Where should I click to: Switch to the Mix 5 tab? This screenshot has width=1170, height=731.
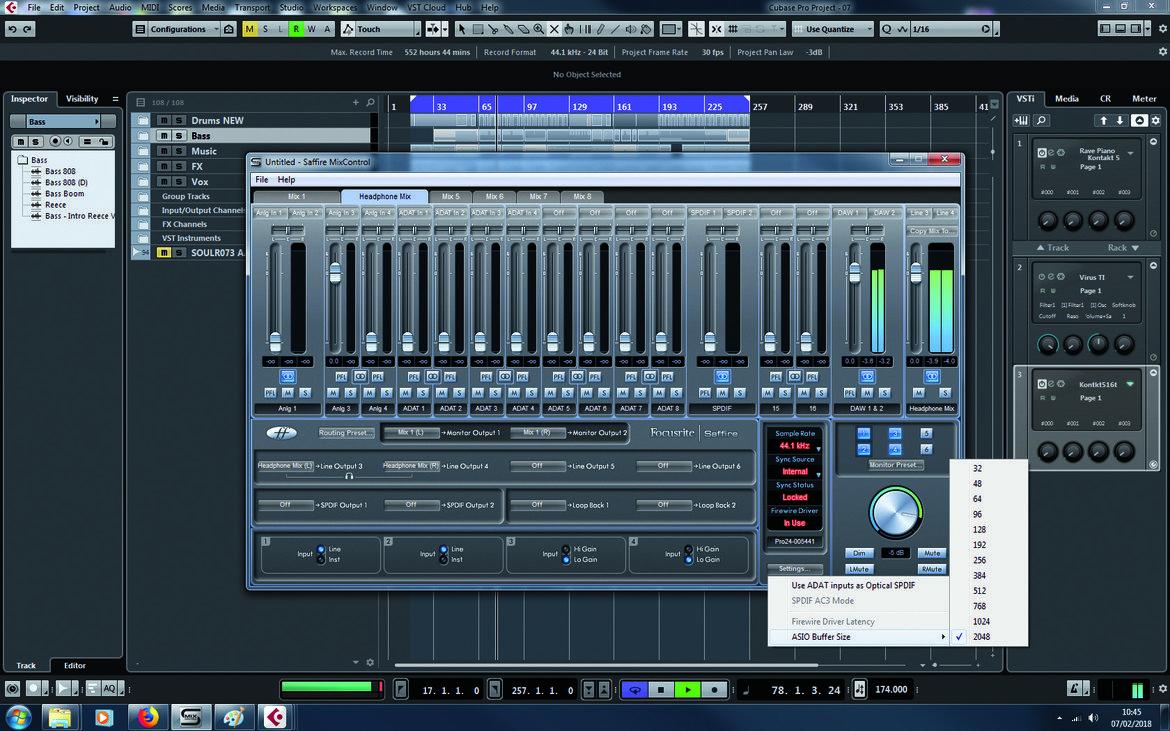(x=451, y=196)
